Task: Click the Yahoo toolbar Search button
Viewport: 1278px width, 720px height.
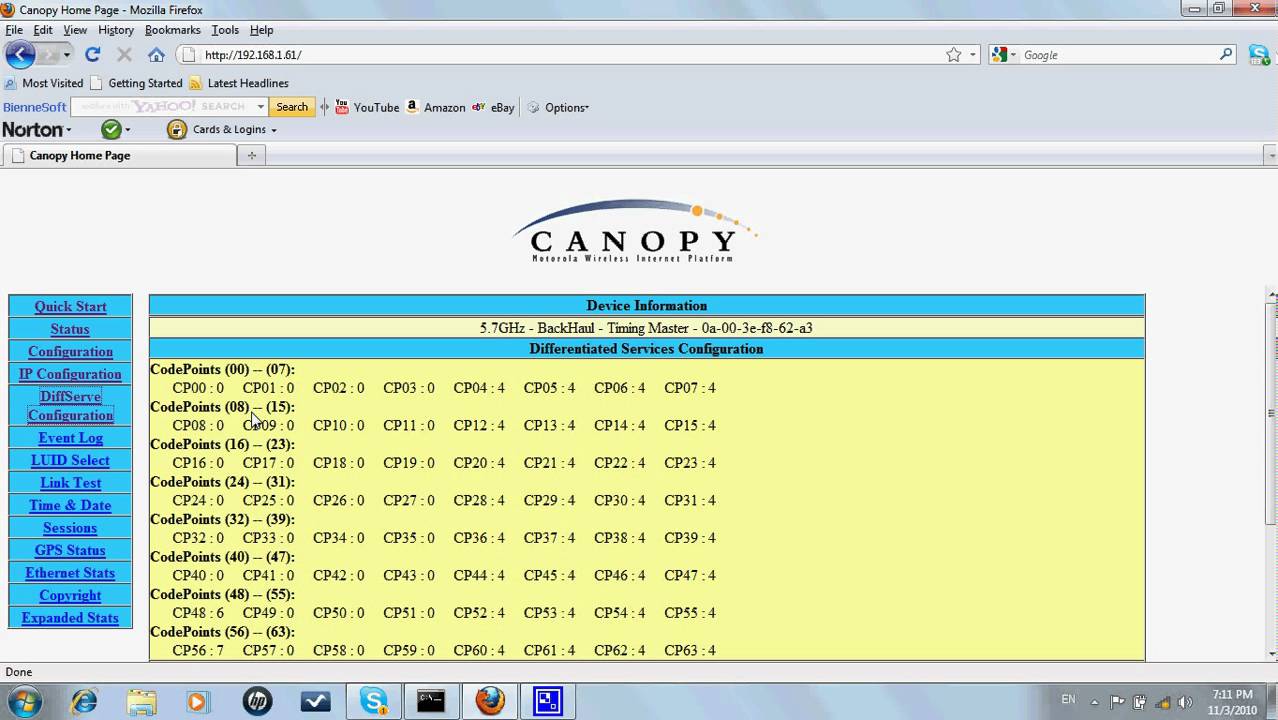Action: coord(292,107)
